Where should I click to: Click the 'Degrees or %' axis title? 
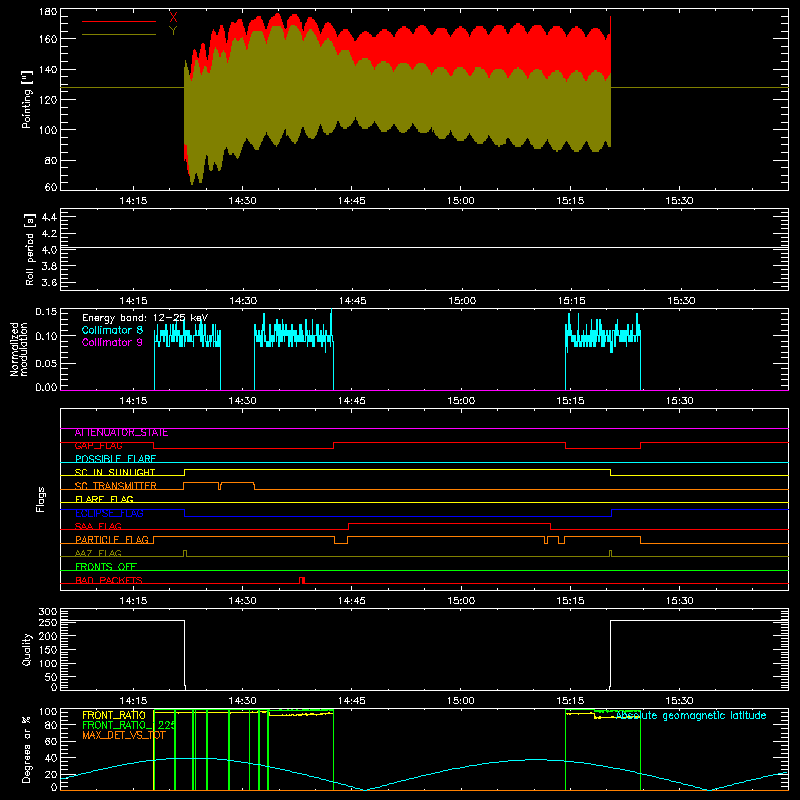27,749
